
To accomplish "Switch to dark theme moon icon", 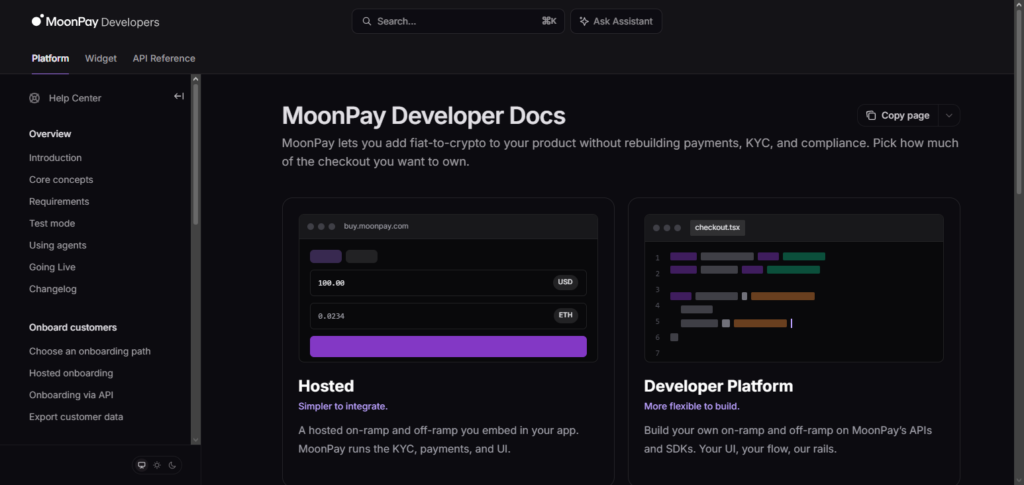I will (x=172, y=465).
